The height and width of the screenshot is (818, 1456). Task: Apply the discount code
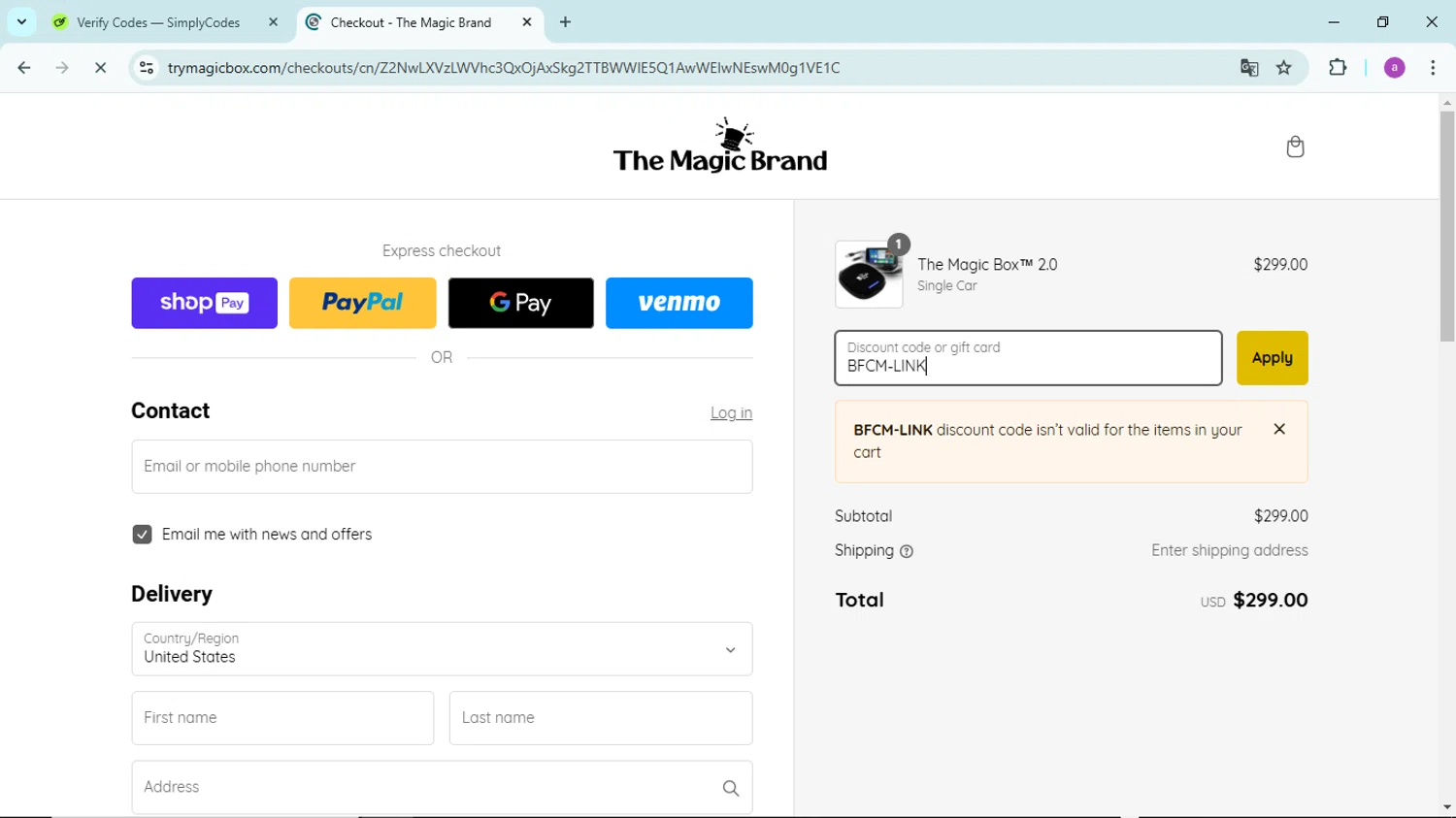click(1272, 358)
